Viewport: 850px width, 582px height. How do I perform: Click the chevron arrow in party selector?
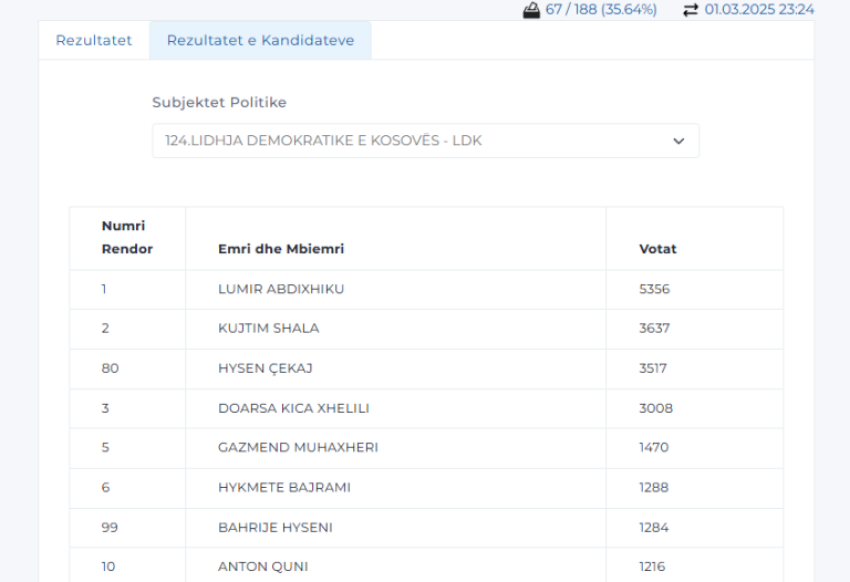pyautogui.click(x=679, y=141)
